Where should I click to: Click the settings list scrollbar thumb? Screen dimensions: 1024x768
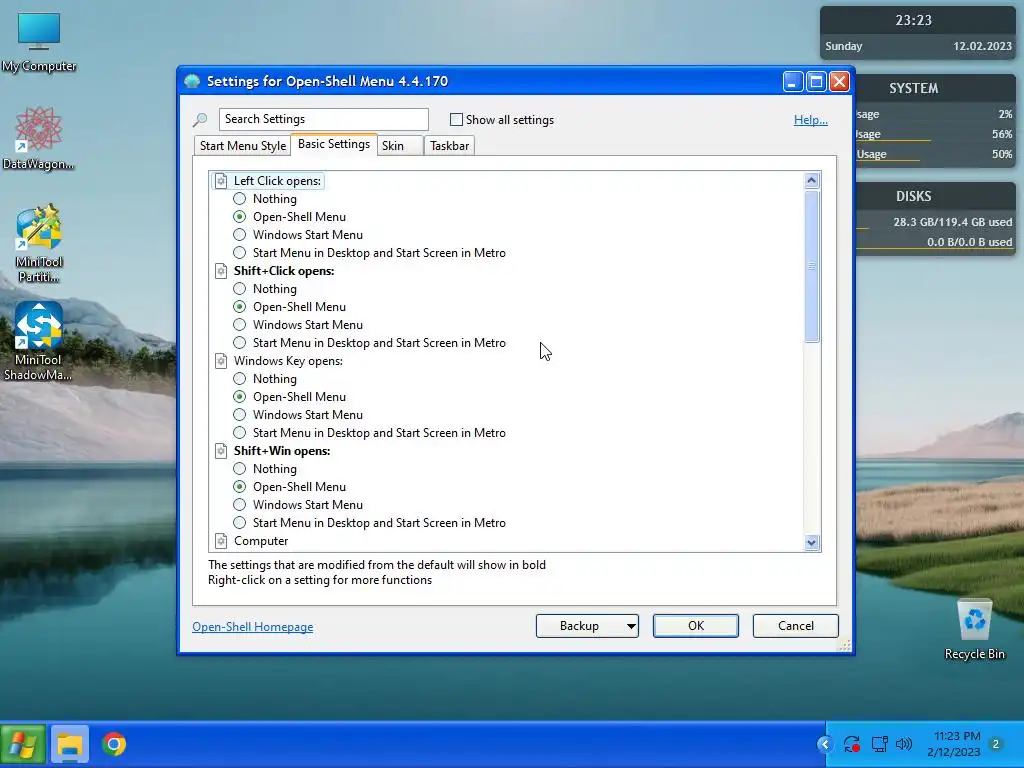(x=812, y=266)
